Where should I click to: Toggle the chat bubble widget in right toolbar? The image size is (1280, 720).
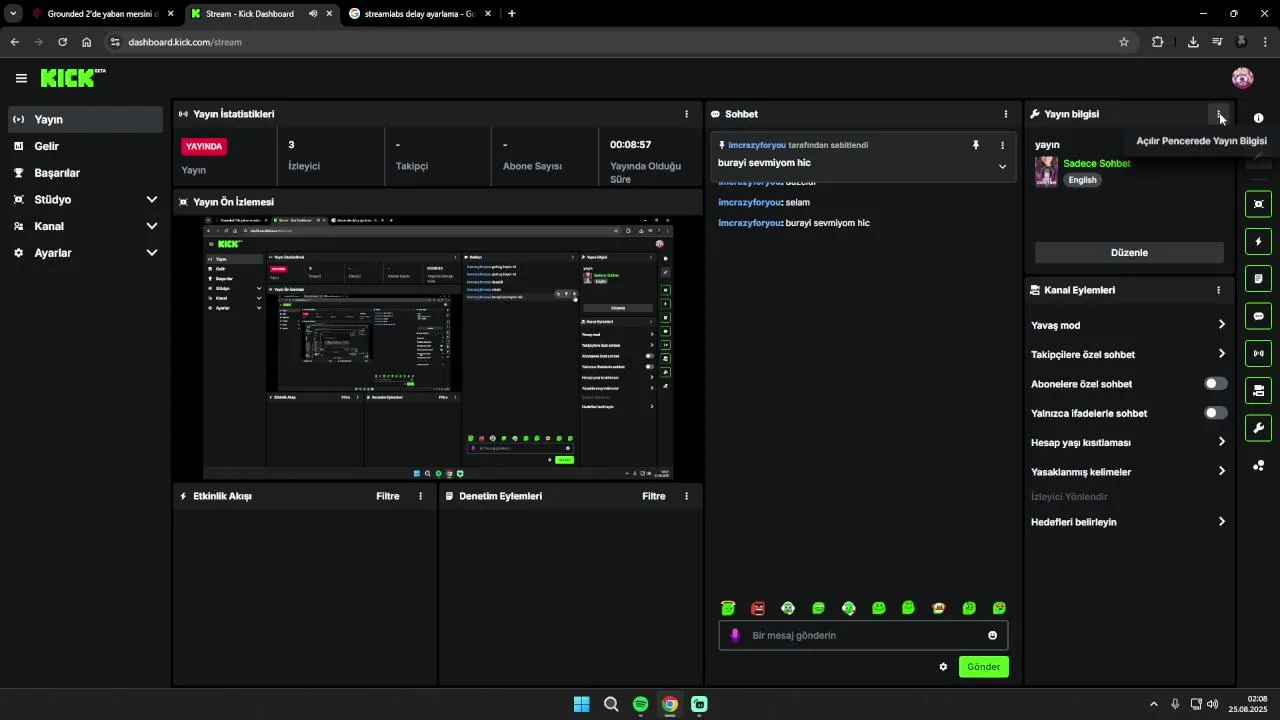(1258, 316)
